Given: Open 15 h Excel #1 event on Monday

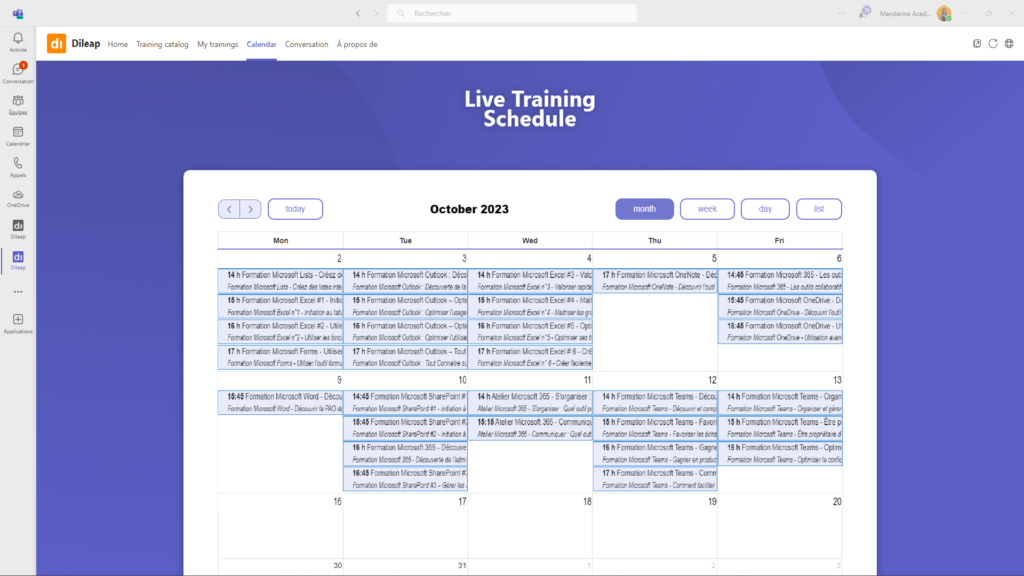Looking at the screenshot, I should click(281, 306).
